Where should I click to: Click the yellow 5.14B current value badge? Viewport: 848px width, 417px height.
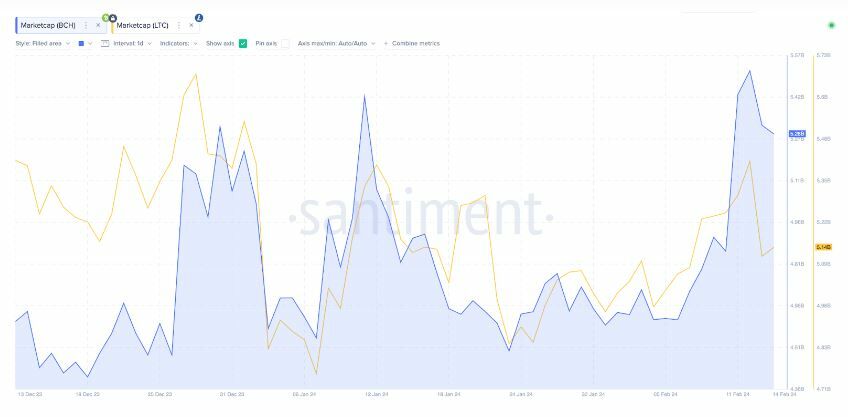[823, 247]
